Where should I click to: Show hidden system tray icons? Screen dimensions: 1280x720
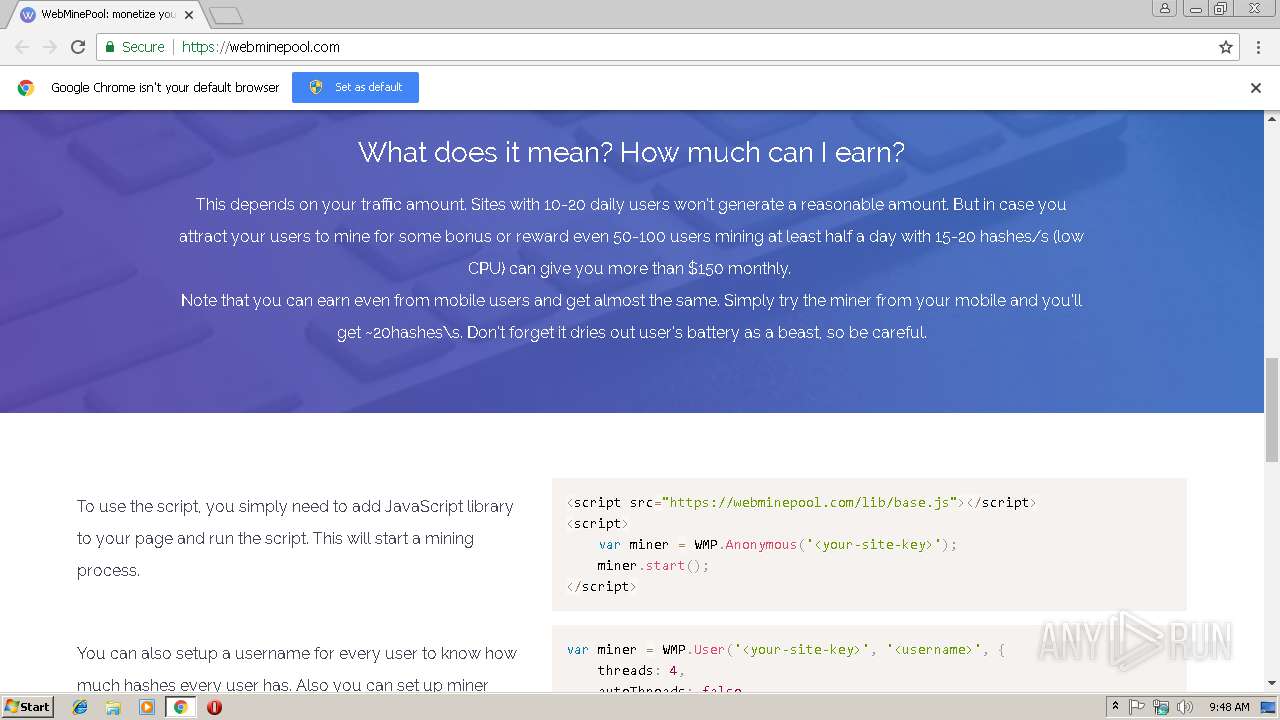[1115, 707]
